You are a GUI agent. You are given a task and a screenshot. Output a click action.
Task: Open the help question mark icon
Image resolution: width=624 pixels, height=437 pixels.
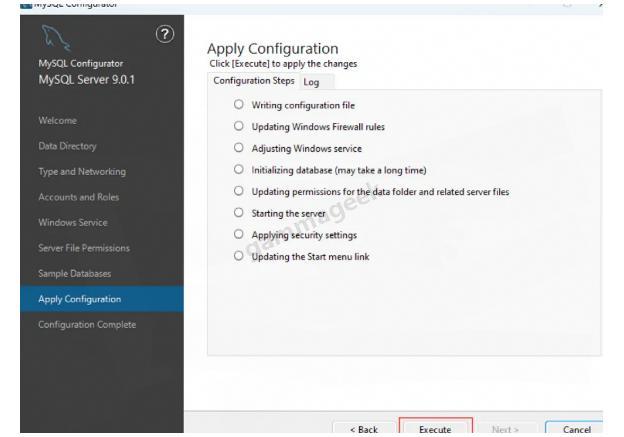(x=164, y=34)
